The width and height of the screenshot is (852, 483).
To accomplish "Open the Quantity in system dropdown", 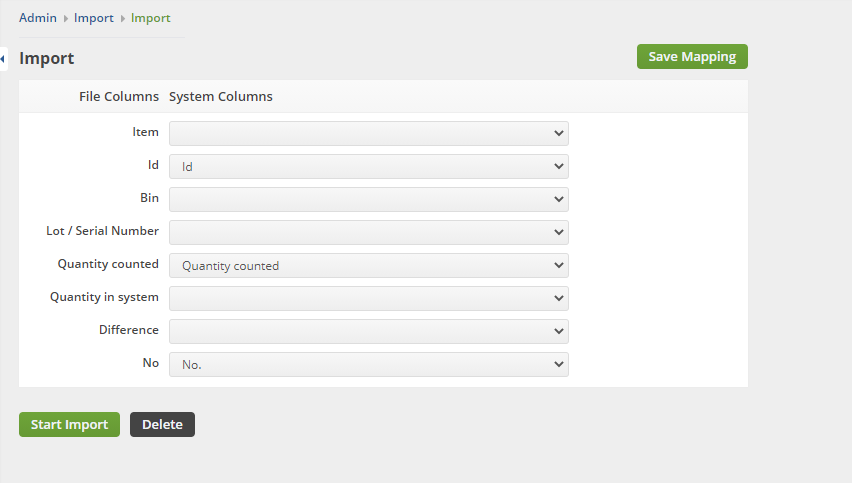I will [368, 298].
